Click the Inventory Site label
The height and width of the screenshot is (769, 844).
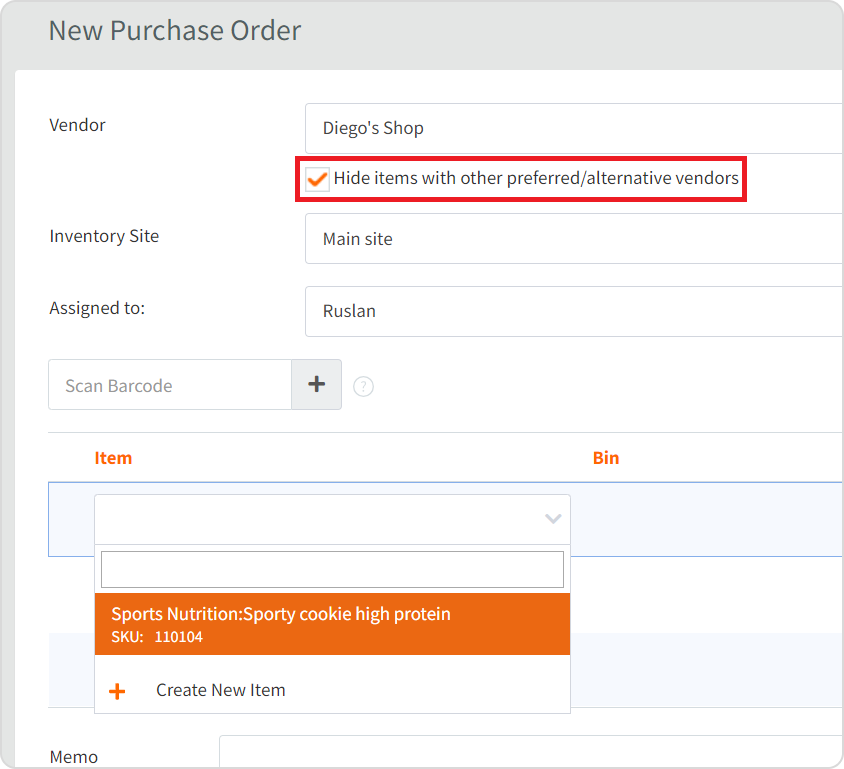(x=104, y=236)
